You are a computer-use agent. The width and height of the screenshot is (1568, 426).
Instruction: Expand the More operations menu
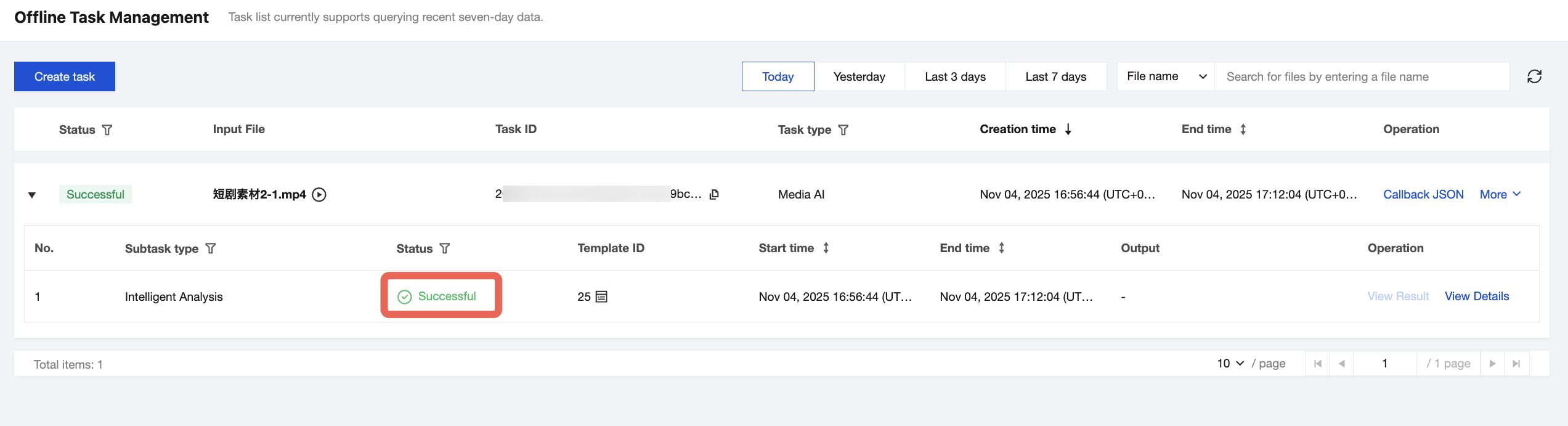(1500, 195)
